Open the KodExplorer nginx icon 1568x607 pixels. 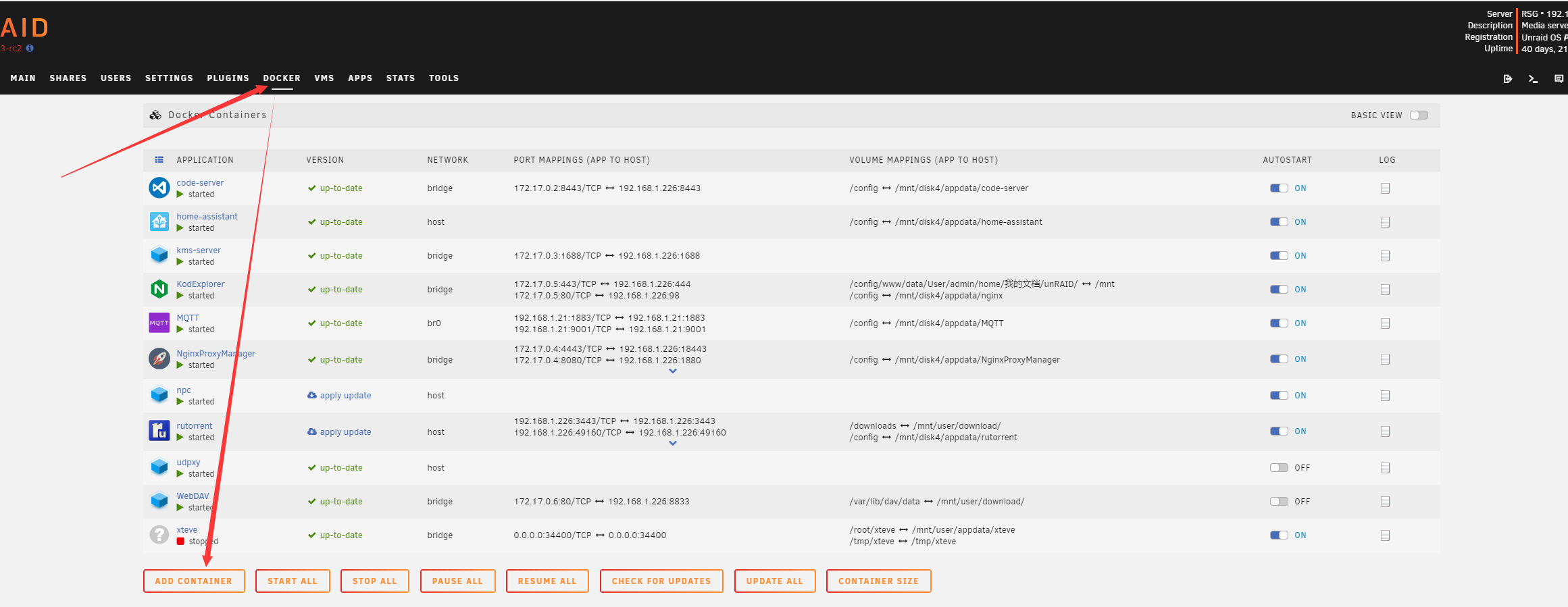[x=159, y=289]
